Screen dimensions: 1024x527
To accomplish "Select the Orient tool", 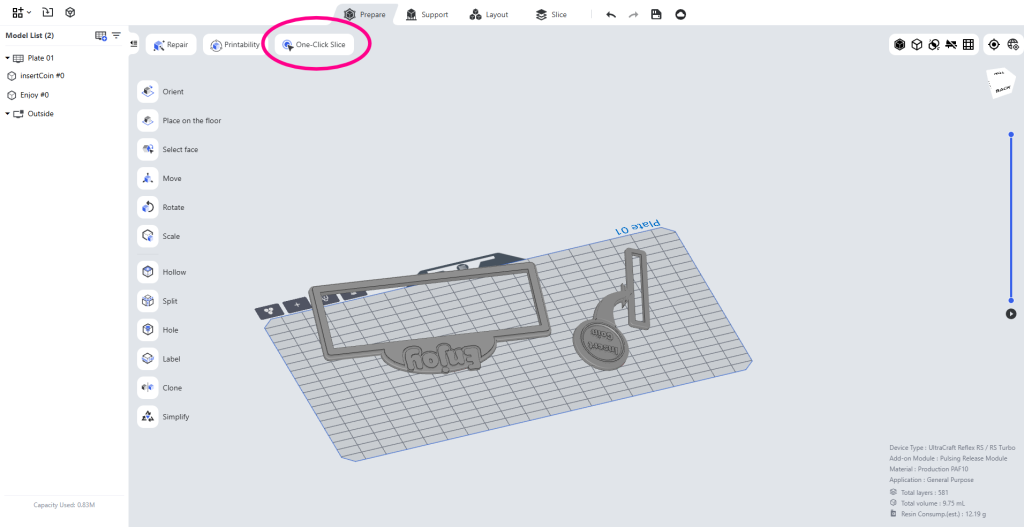I will (x=148, y=92).
